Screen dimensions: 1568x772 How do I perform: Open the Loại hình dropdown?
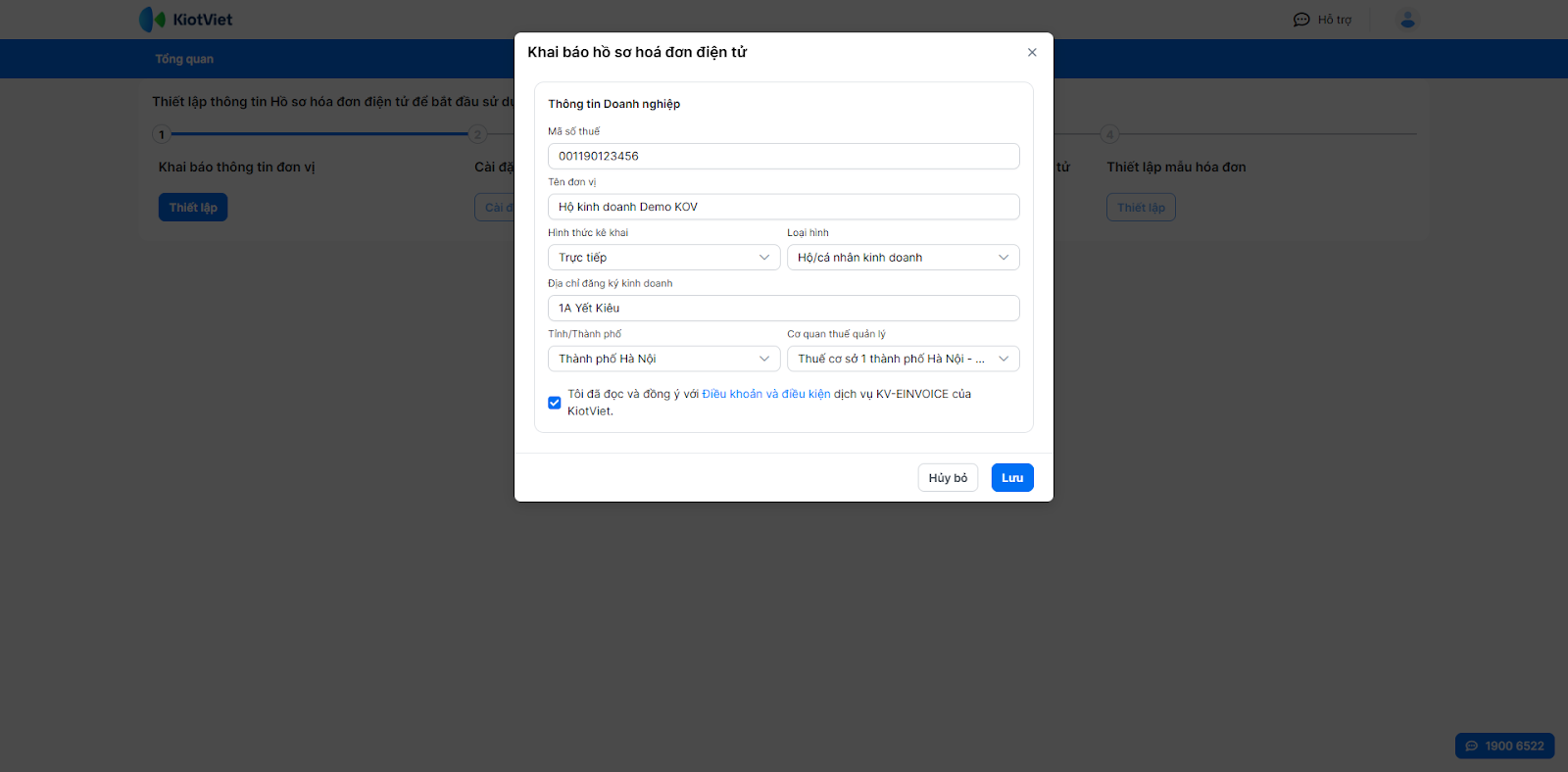tap(903, 258)
